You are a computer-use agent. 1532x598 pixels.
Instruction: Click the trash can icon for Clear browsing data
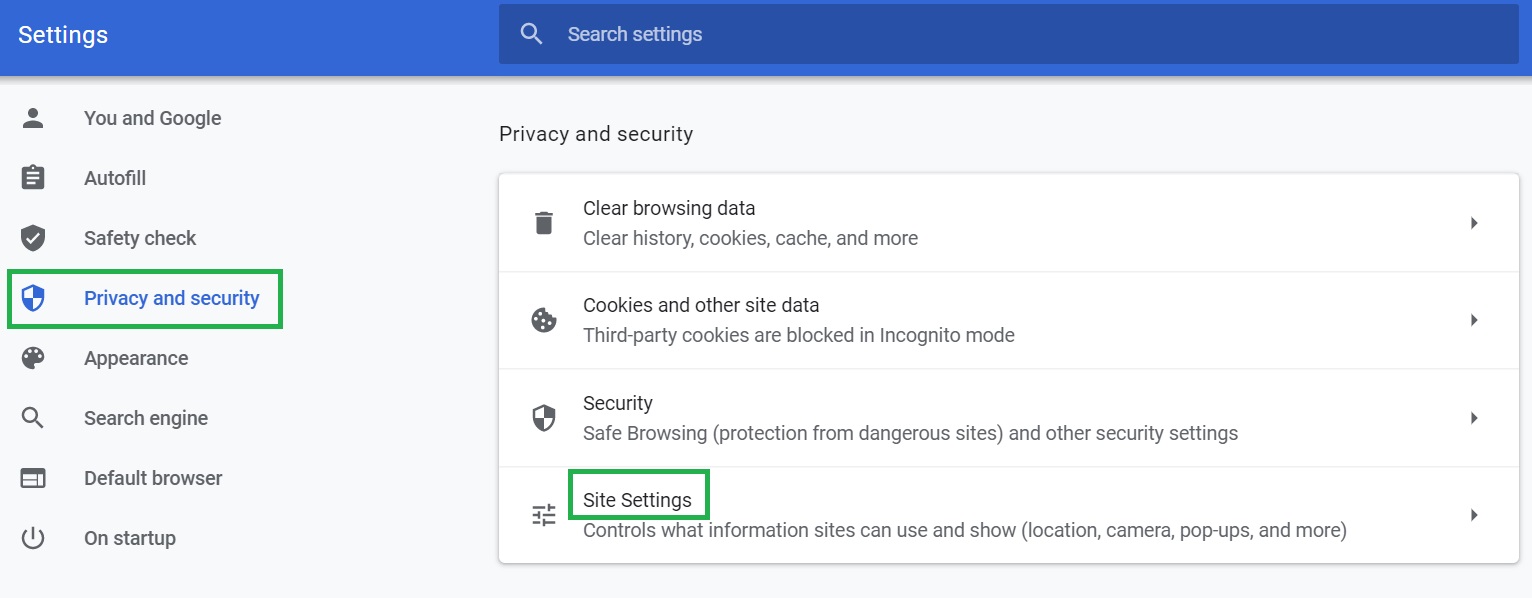click(x=544, y=223)
